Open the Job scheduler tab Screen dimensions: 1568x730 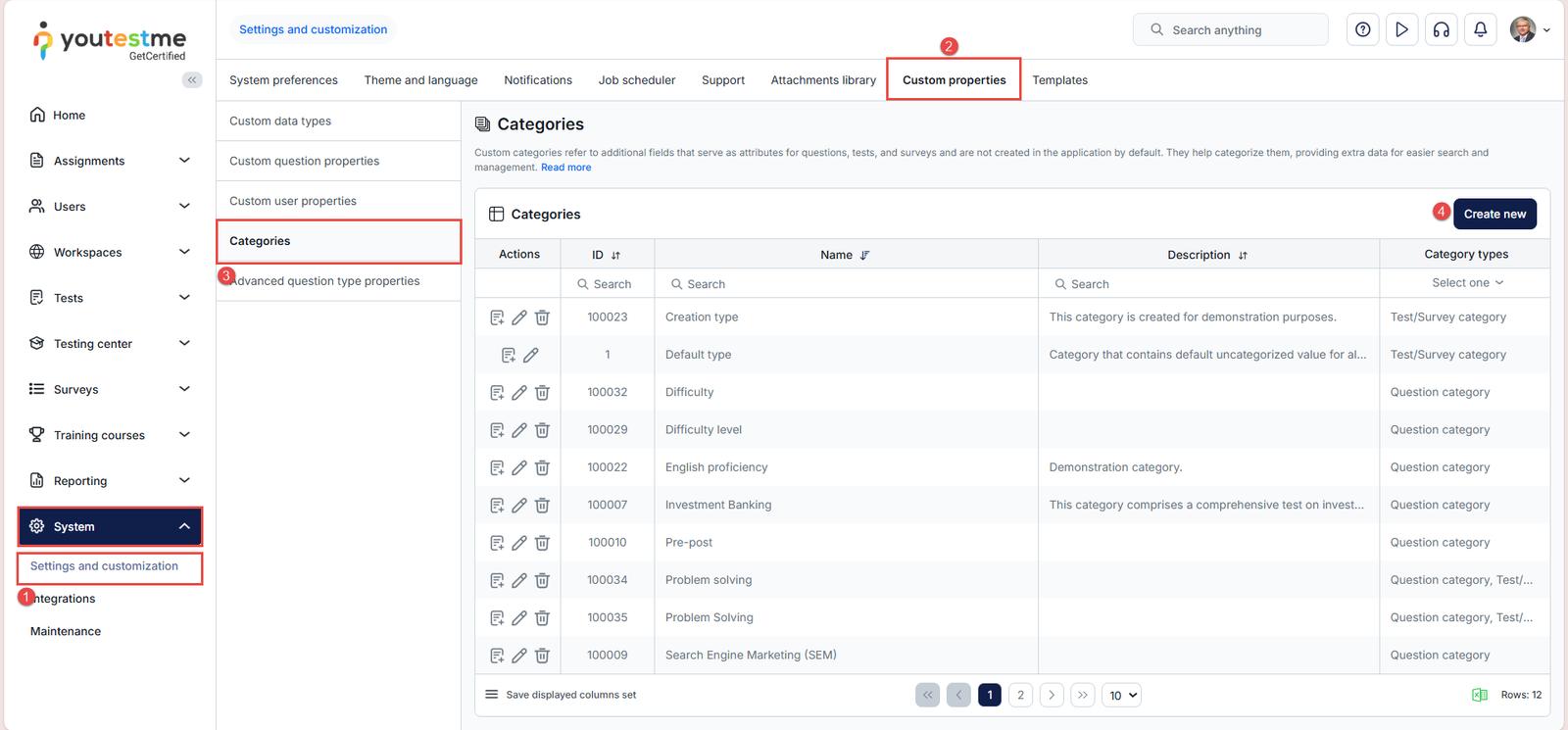click(636, 80)
